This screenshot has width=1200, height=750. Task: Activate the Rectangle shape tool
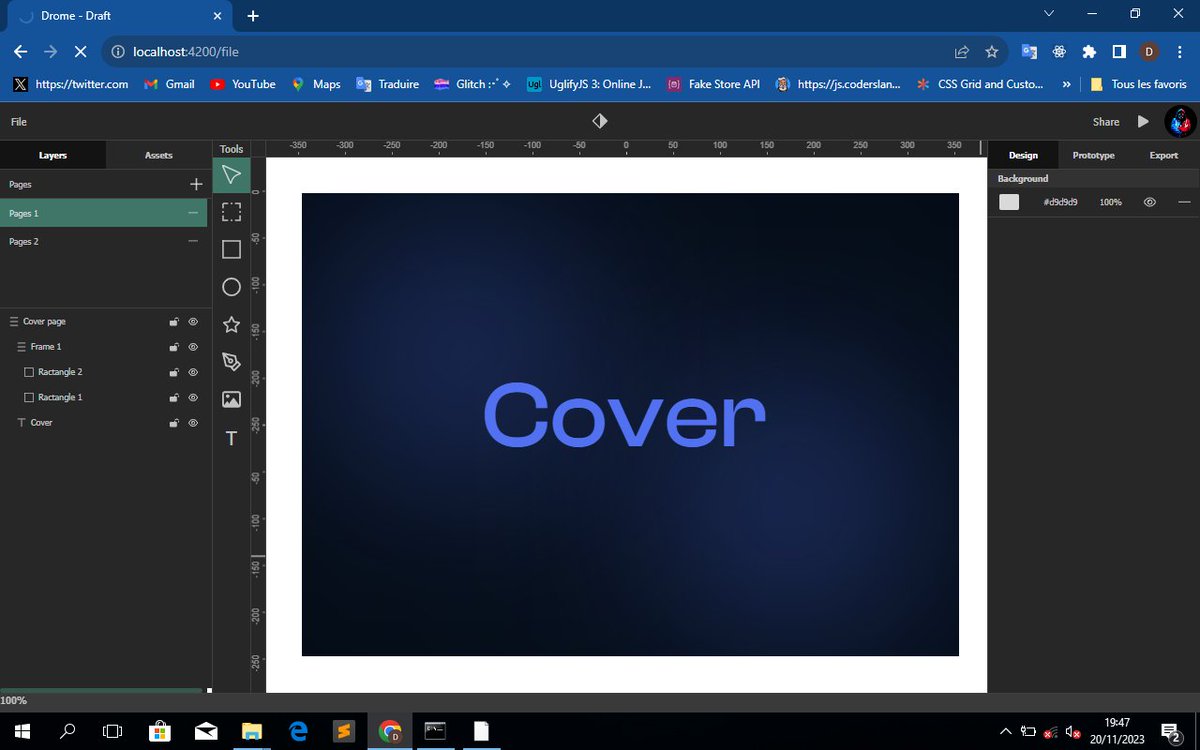(231, 249)
